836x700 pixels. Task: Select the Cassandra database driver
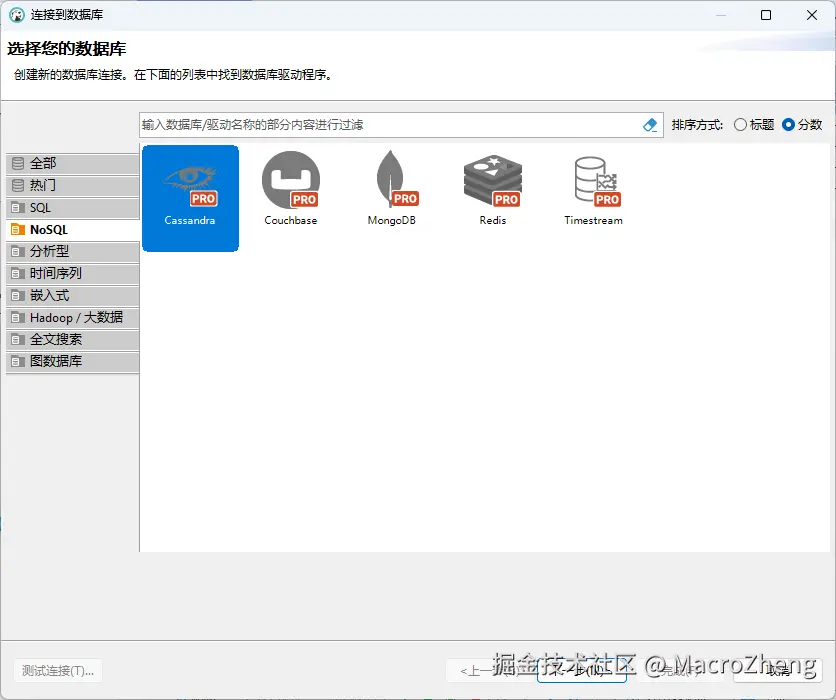tap(190, 198)
